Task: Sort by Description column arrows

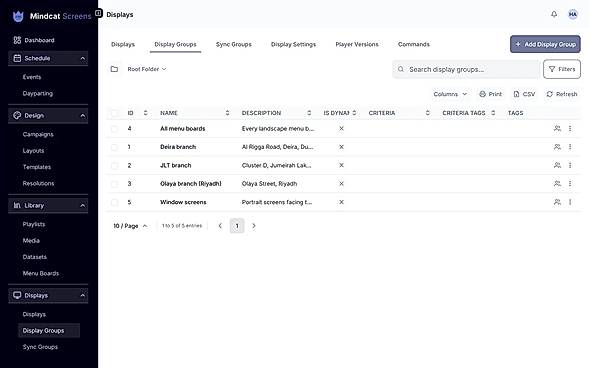Action: click(x=309, y=113)
